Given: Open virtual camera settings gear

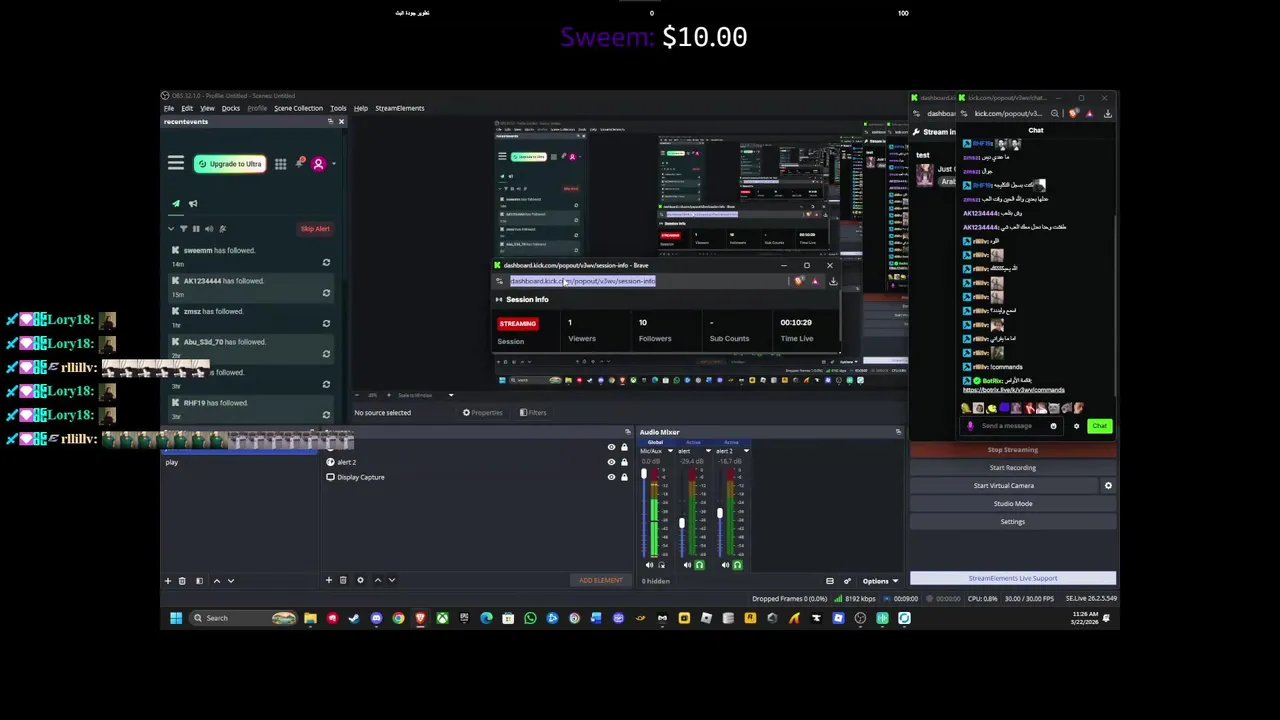Looking at the screenshot, I should (1108, 486).
